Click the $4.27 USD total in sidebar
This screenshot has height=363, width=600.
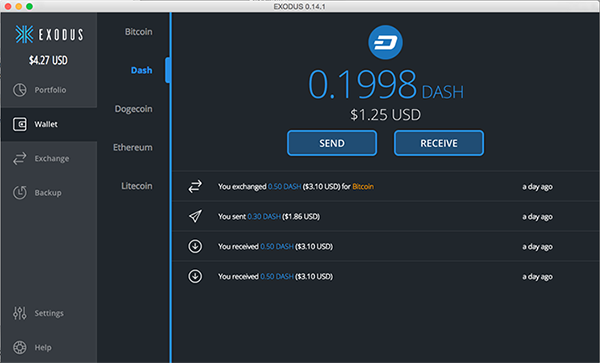click(x=48, y=60)
